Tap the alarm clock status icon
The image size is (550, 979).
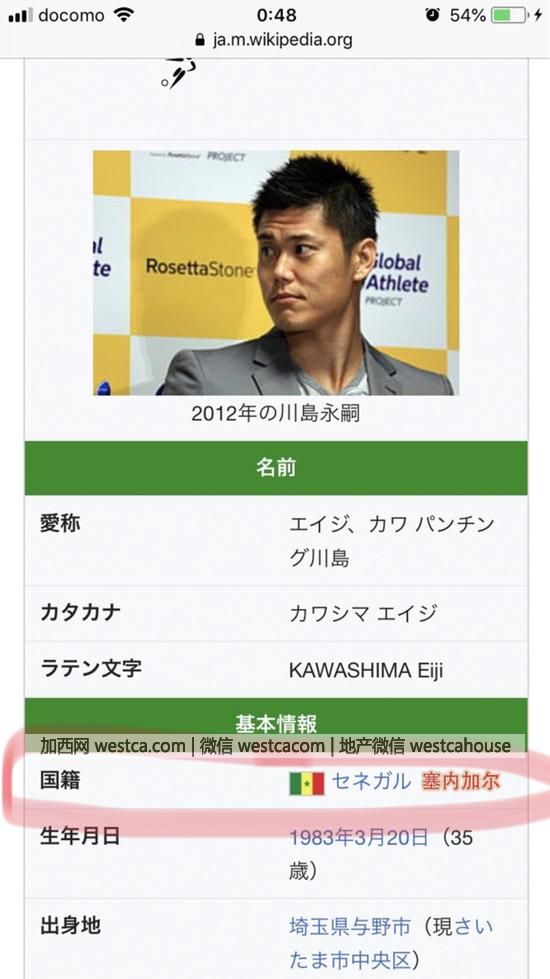point(432,15)
